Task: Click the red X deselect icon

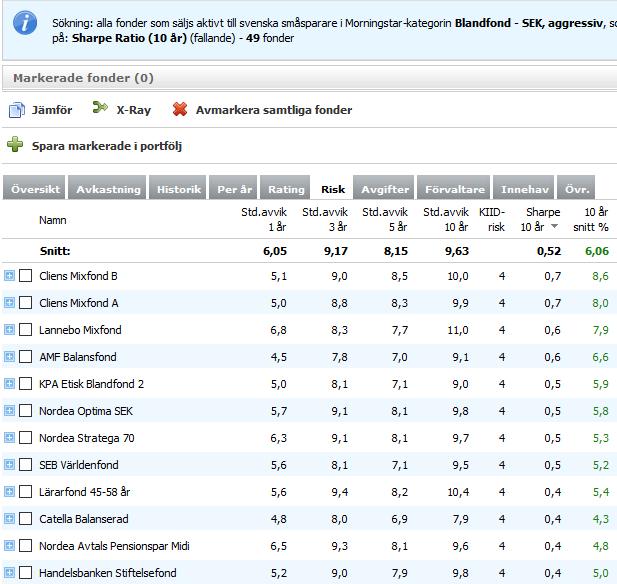Action: (180, 109)
